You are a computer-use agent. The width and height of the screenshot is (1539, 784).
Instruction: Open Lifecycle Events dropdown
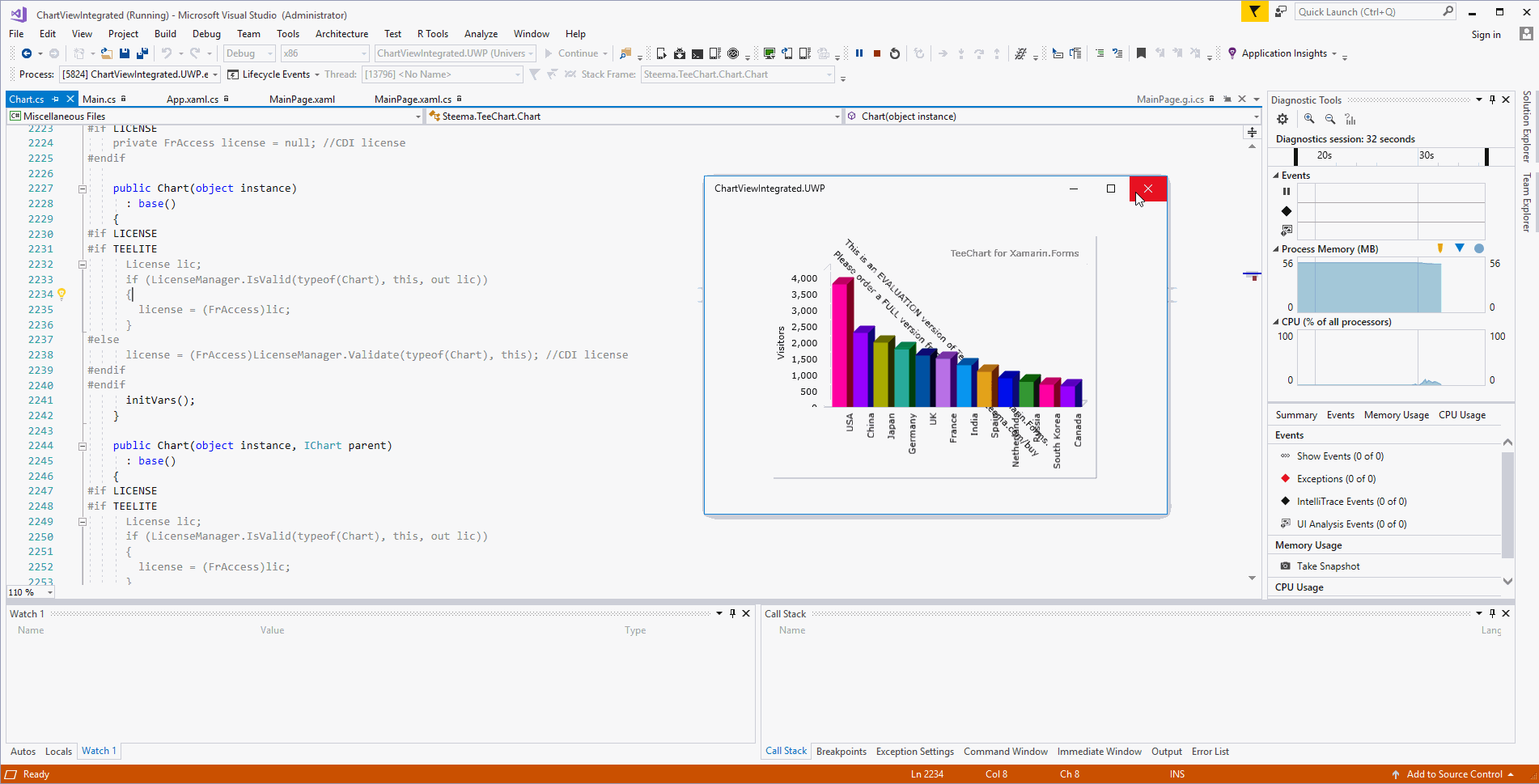(x=273, y=74)
